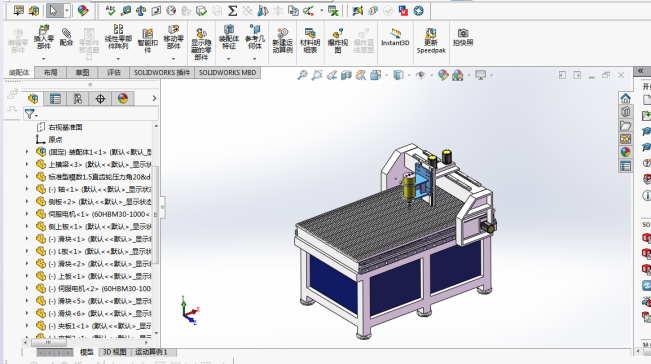The height and width of the screenshot is (364, 651).
Task: Click Update Speedpak icon
Action: point(431,40)
